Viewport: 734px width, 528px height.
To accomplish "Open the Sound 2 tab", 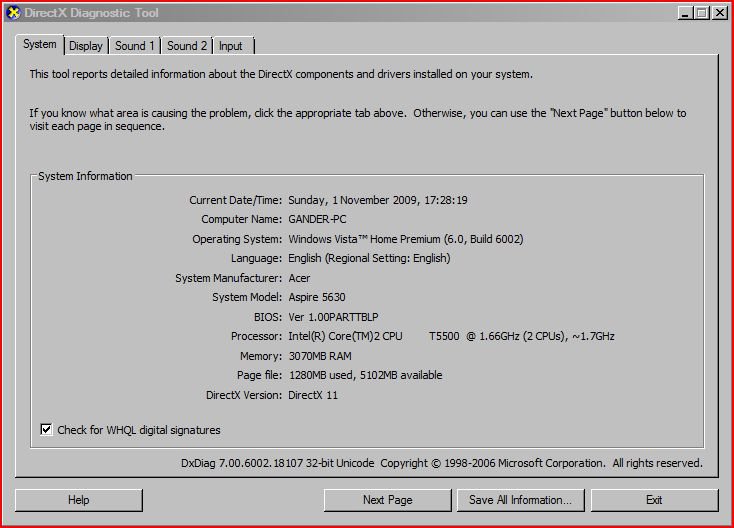I will click(x=187, y=46).
